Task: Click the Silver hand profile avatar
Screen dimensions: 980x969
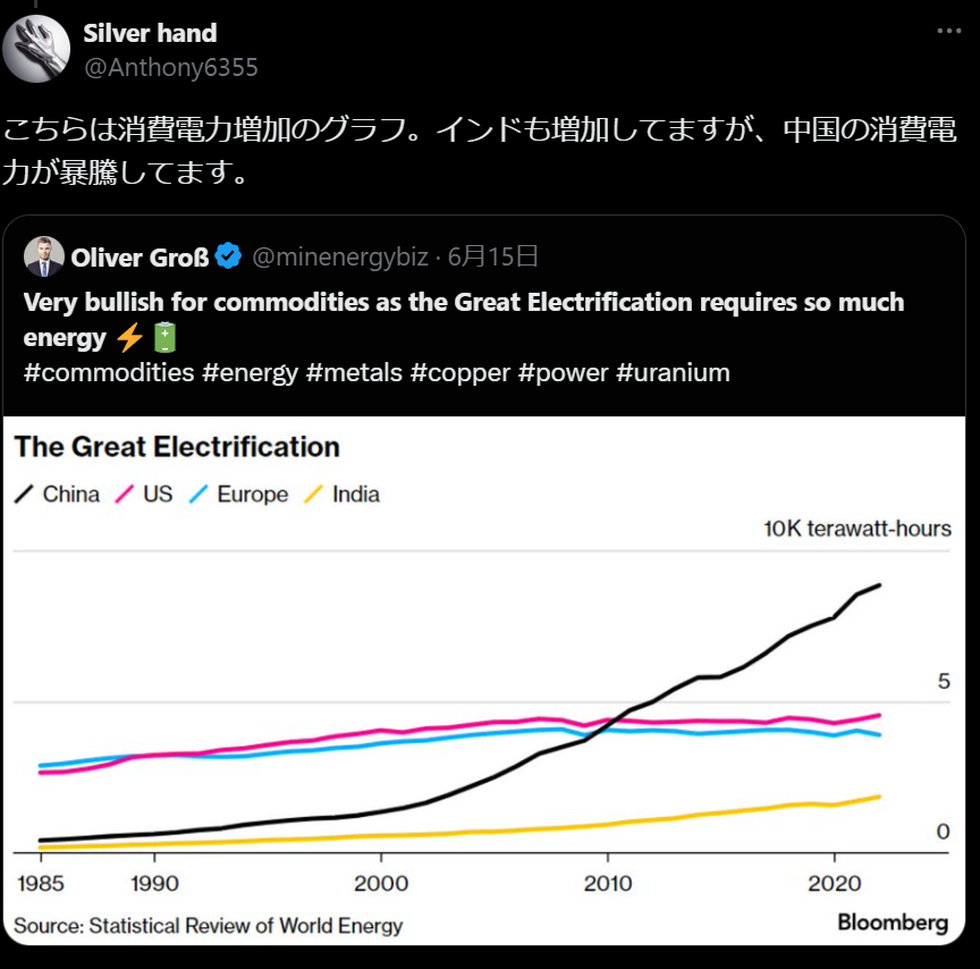Action: click(x=37, y=49)
